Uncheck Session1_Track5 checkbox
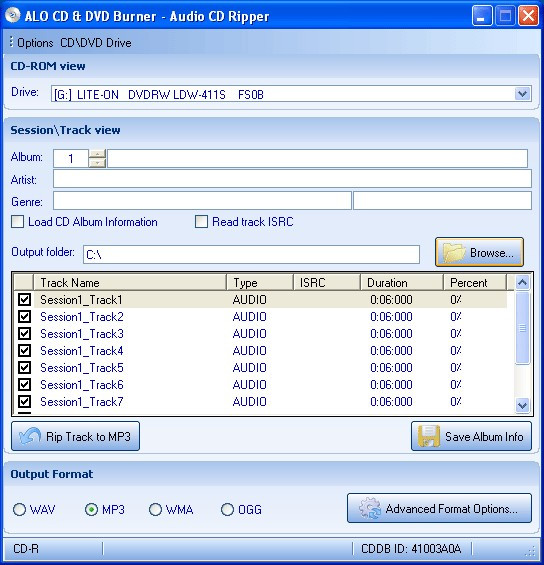Screen dimensions: 544x565 [24, 368]
